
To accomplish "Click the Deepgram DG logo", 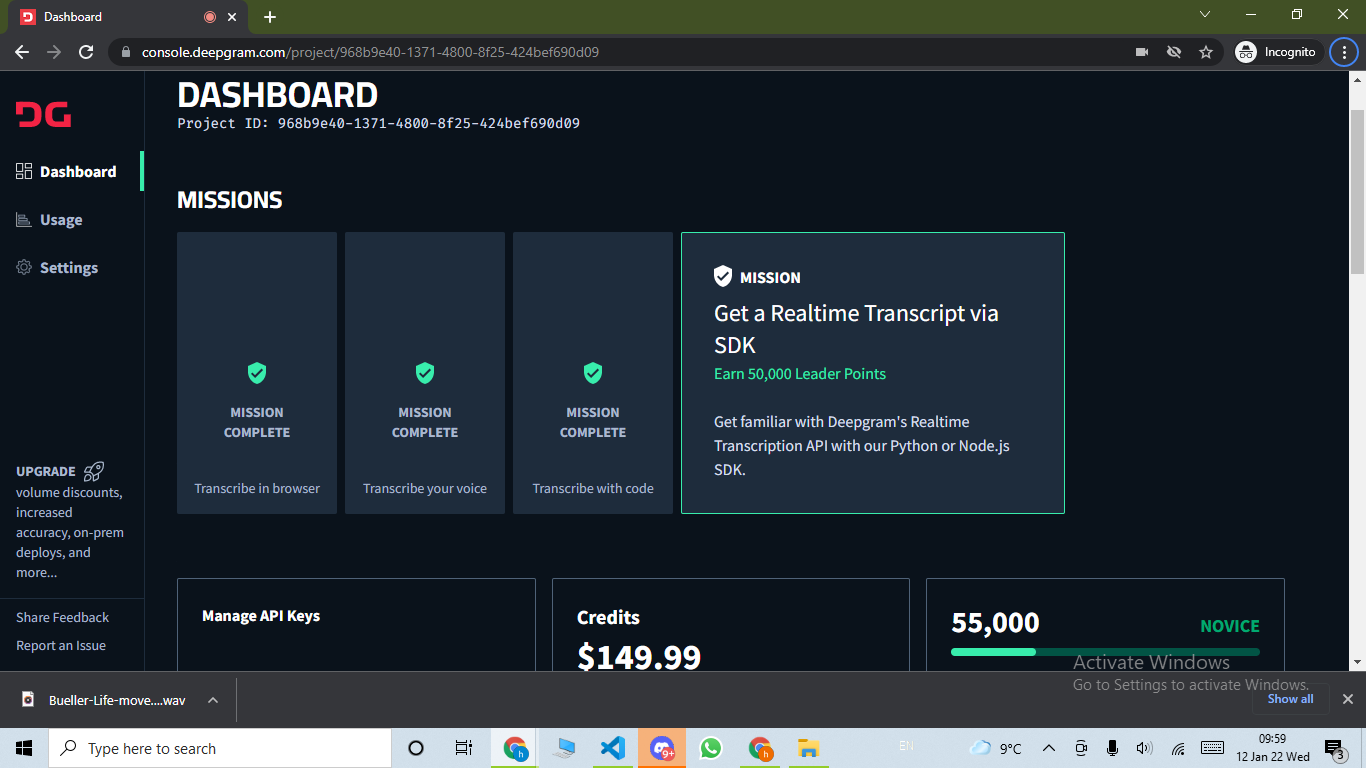I will [x=43, y=114].
